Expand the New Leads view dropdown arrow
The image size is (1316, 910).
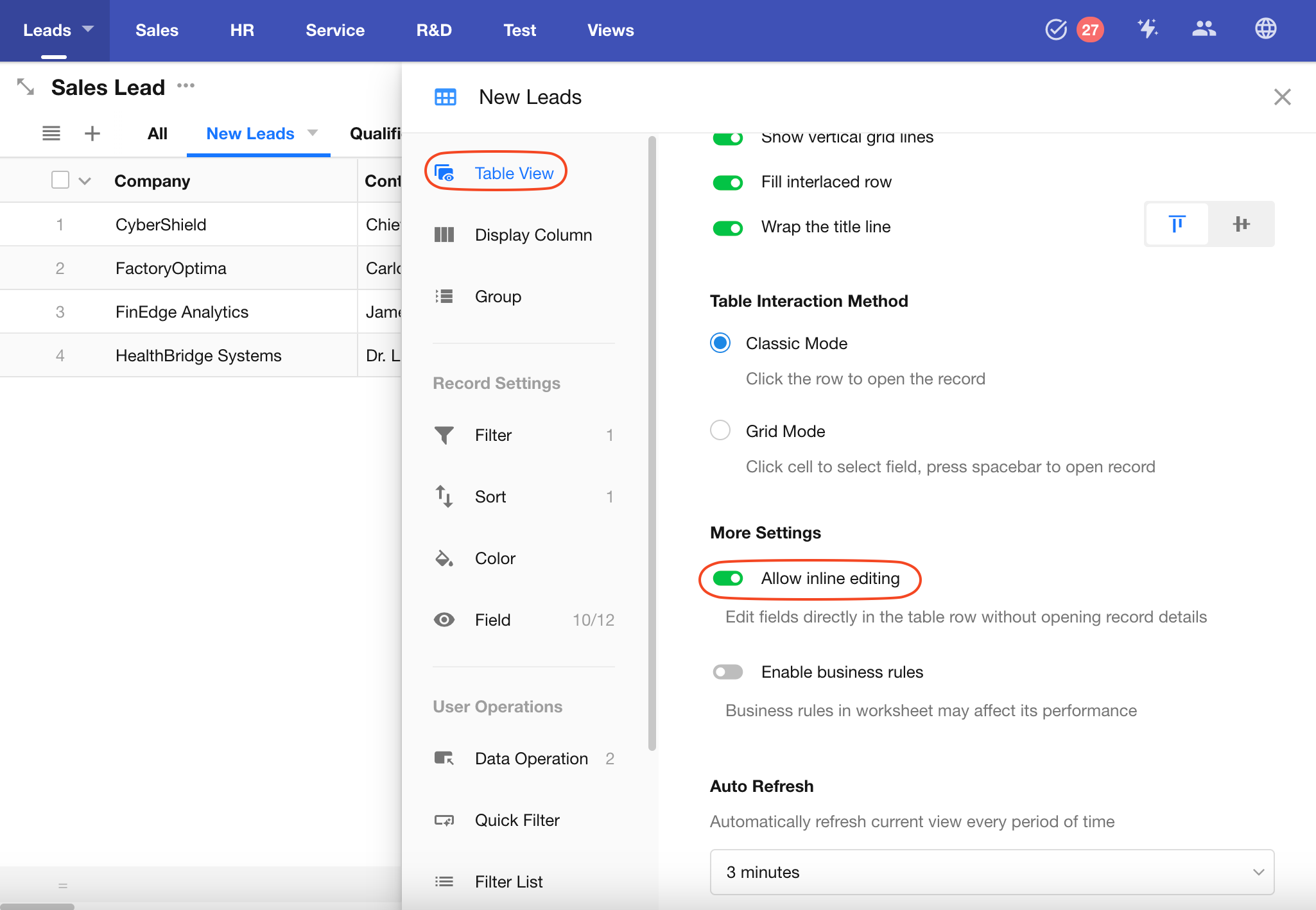tap(313, 133)
